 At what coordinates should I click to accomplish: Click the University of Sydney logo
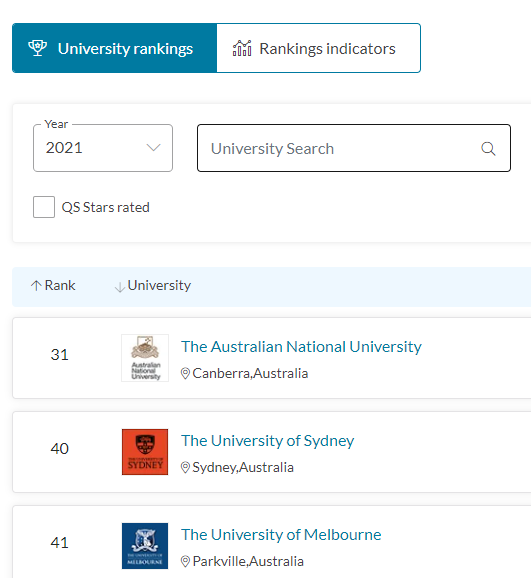145,452
